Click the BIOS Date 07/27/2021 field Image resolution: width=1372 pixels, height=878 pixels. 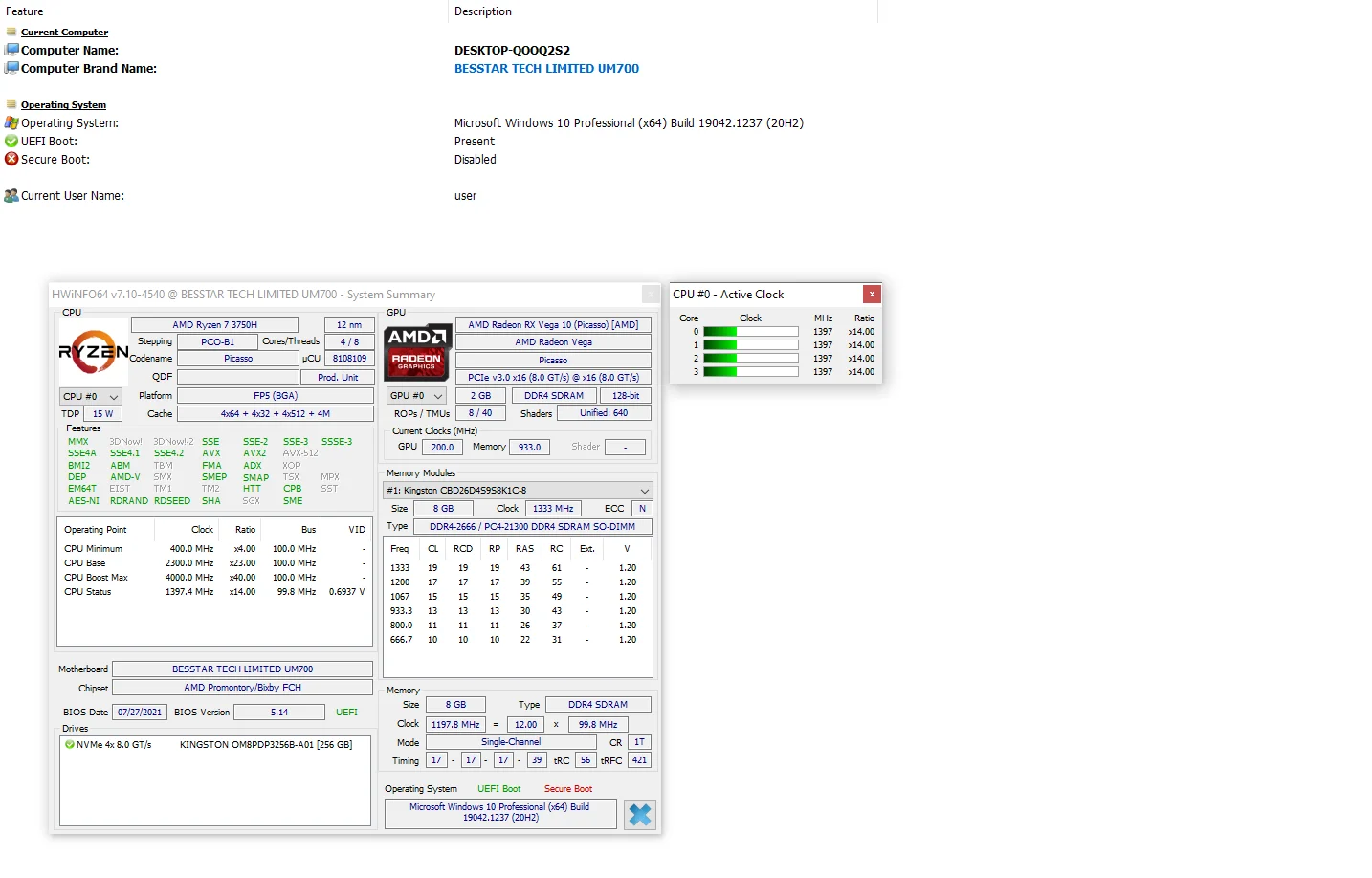140,713
